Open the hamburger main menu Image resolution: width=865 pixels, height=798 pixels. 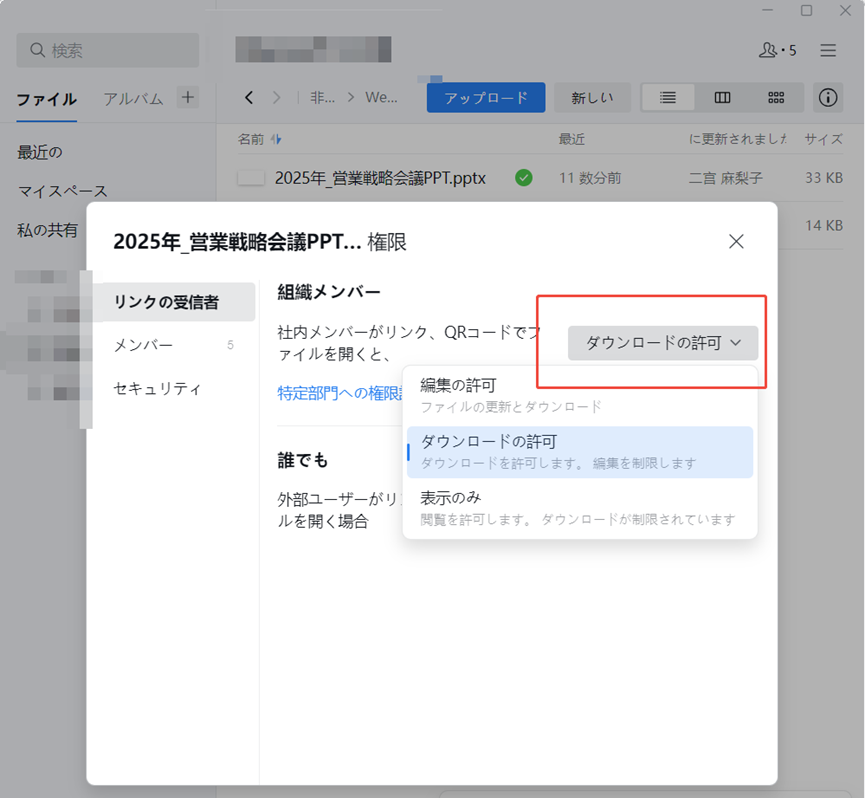click(828, 50)
